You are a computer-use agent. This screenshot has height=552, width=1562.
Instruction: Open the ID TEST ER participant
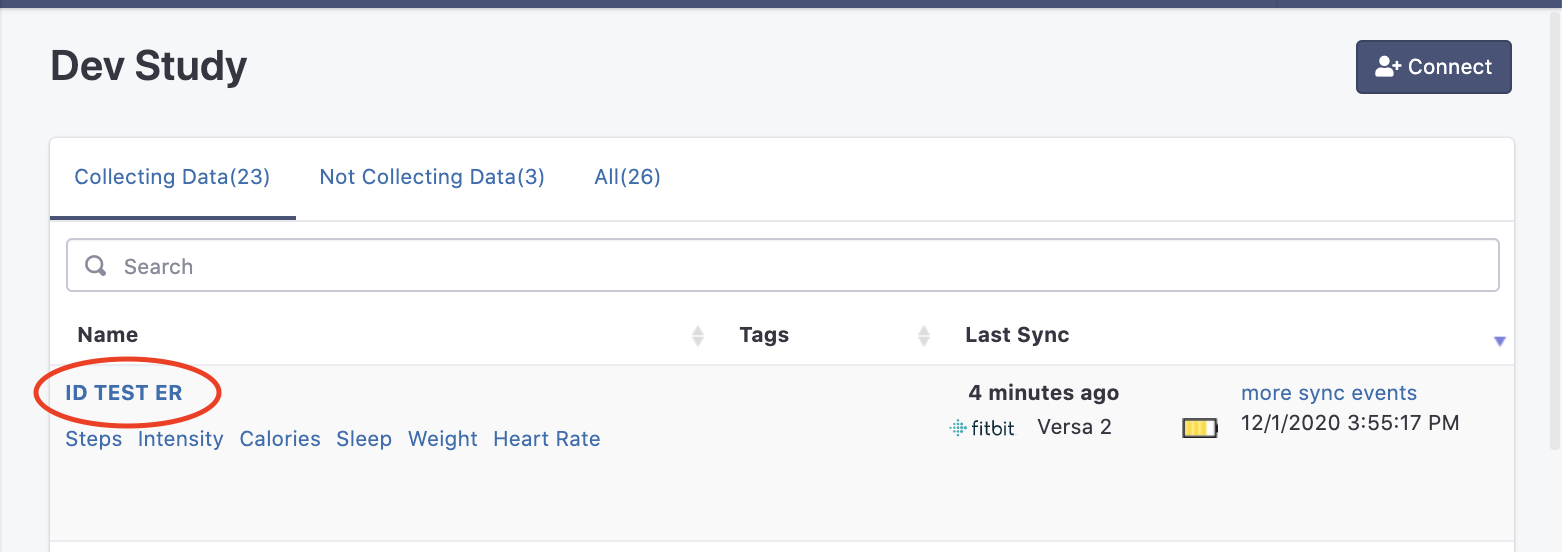[124, 393]
